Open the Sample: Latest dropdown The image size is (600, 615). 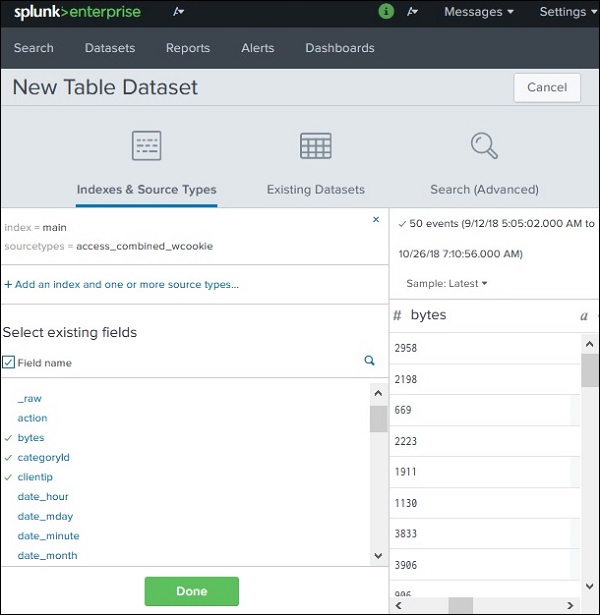447,284
